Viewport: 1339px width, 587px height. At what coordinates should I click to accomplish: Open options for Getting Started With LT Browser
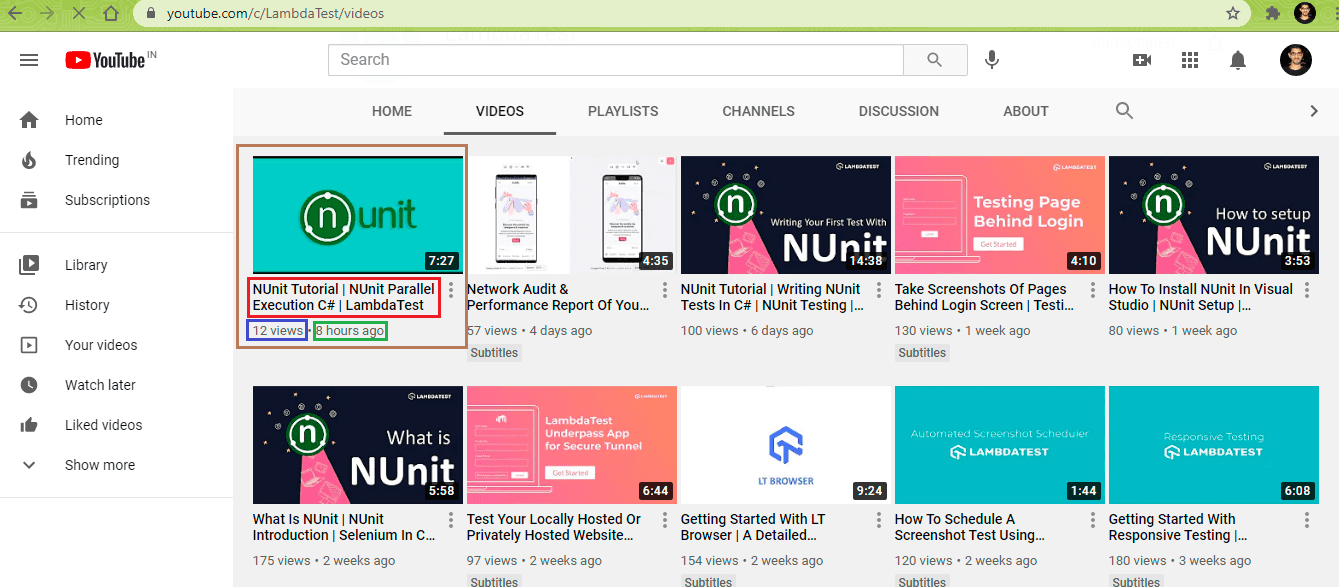click(877, 520)
